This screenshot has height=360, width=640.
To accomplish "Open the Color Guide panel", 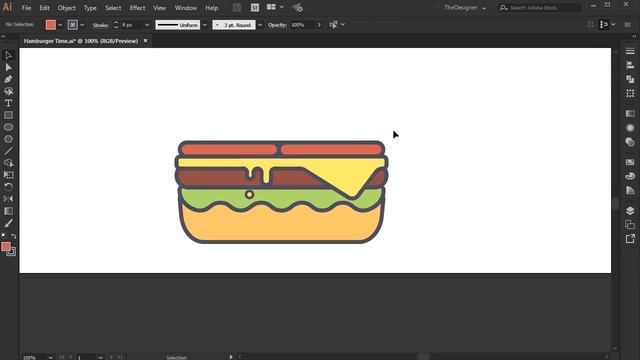I will coord(630,190).
